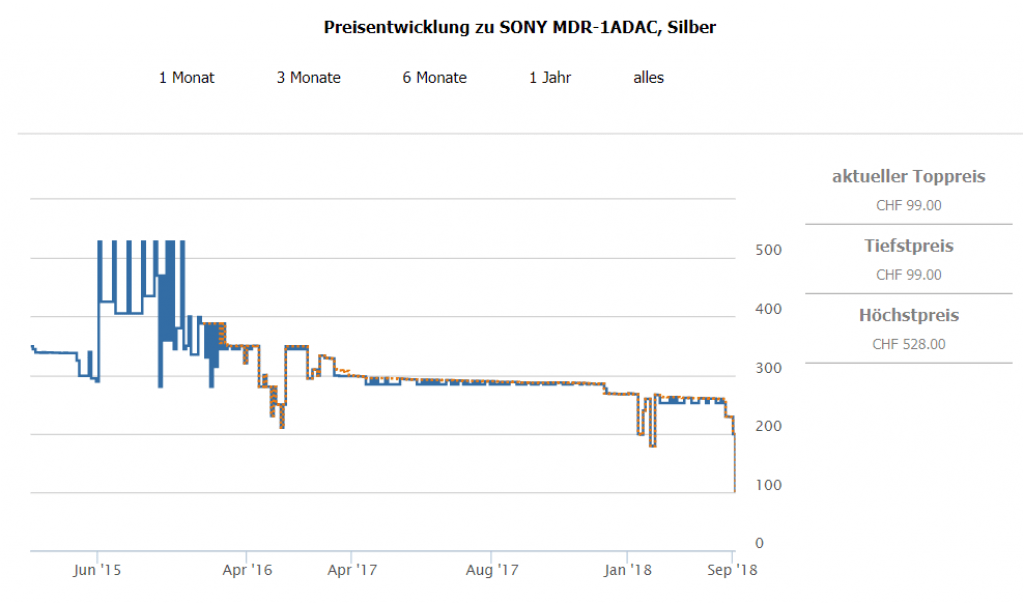Click the 0 price axis label
Viewport: 1024px width, 603px height.
759,543
